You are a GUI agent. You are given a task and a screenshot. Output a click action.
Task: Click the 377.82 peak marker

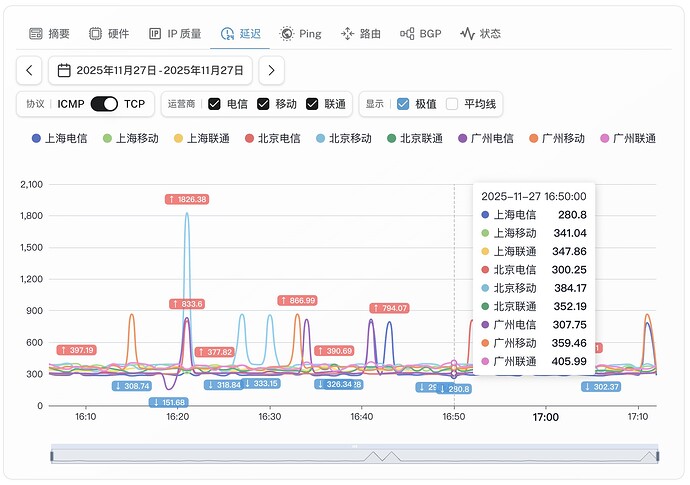[215, 352]
